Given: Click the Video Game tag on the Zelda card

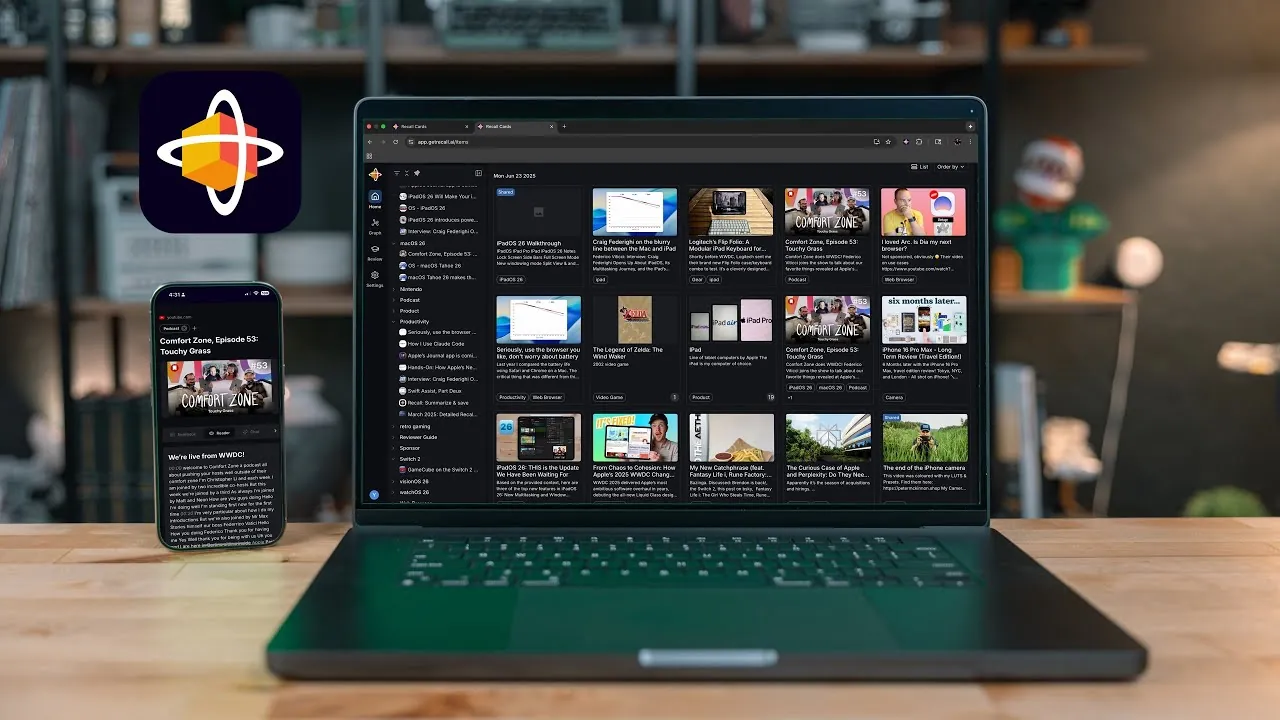Looking at the screenshot, I should 609,397.
